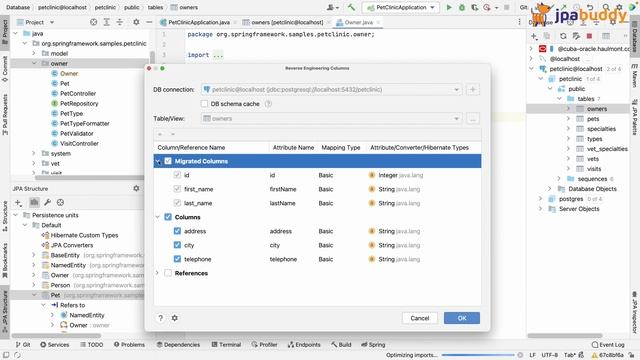Click the lastName attribute name cell
640x360 pixels.
point(282,203)
